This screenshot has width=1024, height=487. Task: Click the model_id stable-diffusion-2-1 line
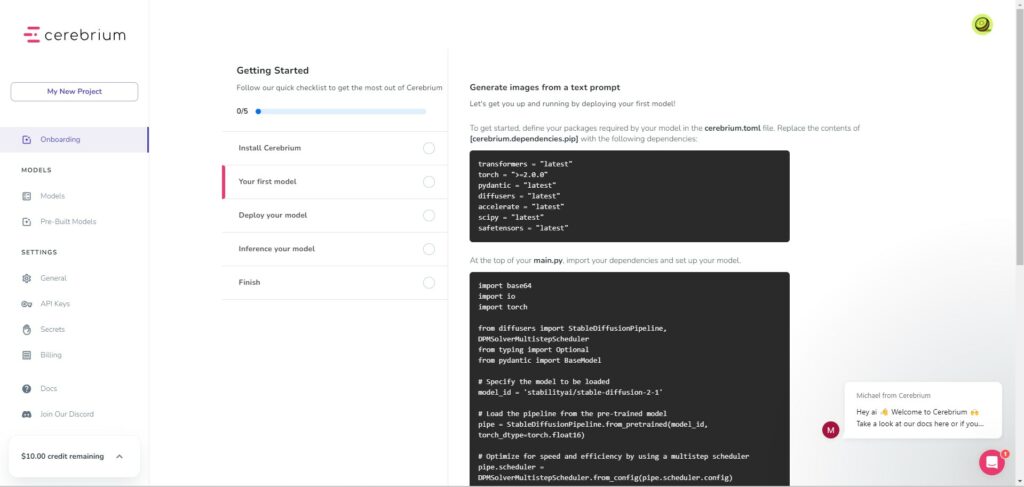[571, 392]
